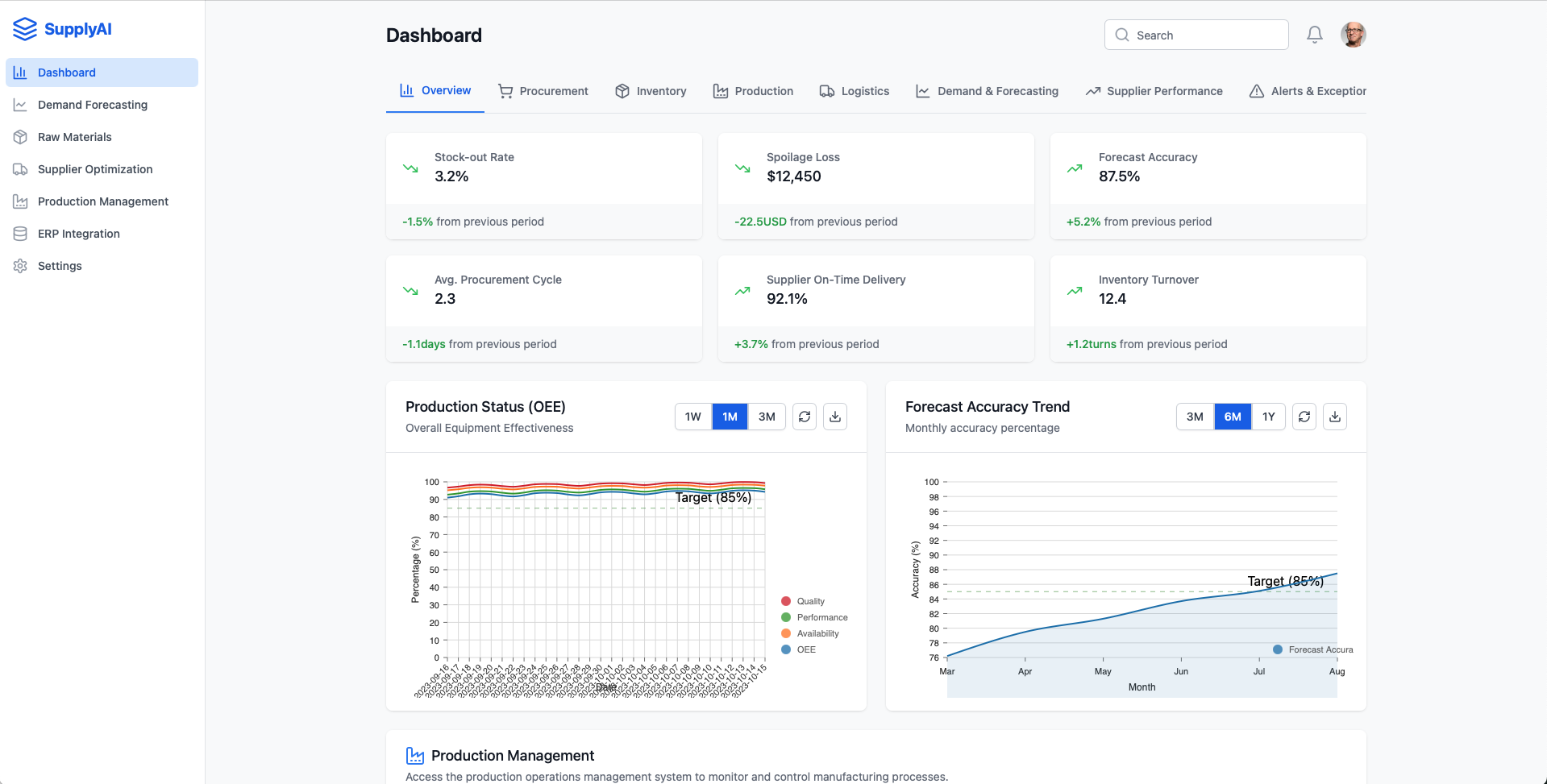Viewport: 1547px width, 784px height.
Task: Refresh the Production Status OEE chart
Action: click(x=804, y=417)
